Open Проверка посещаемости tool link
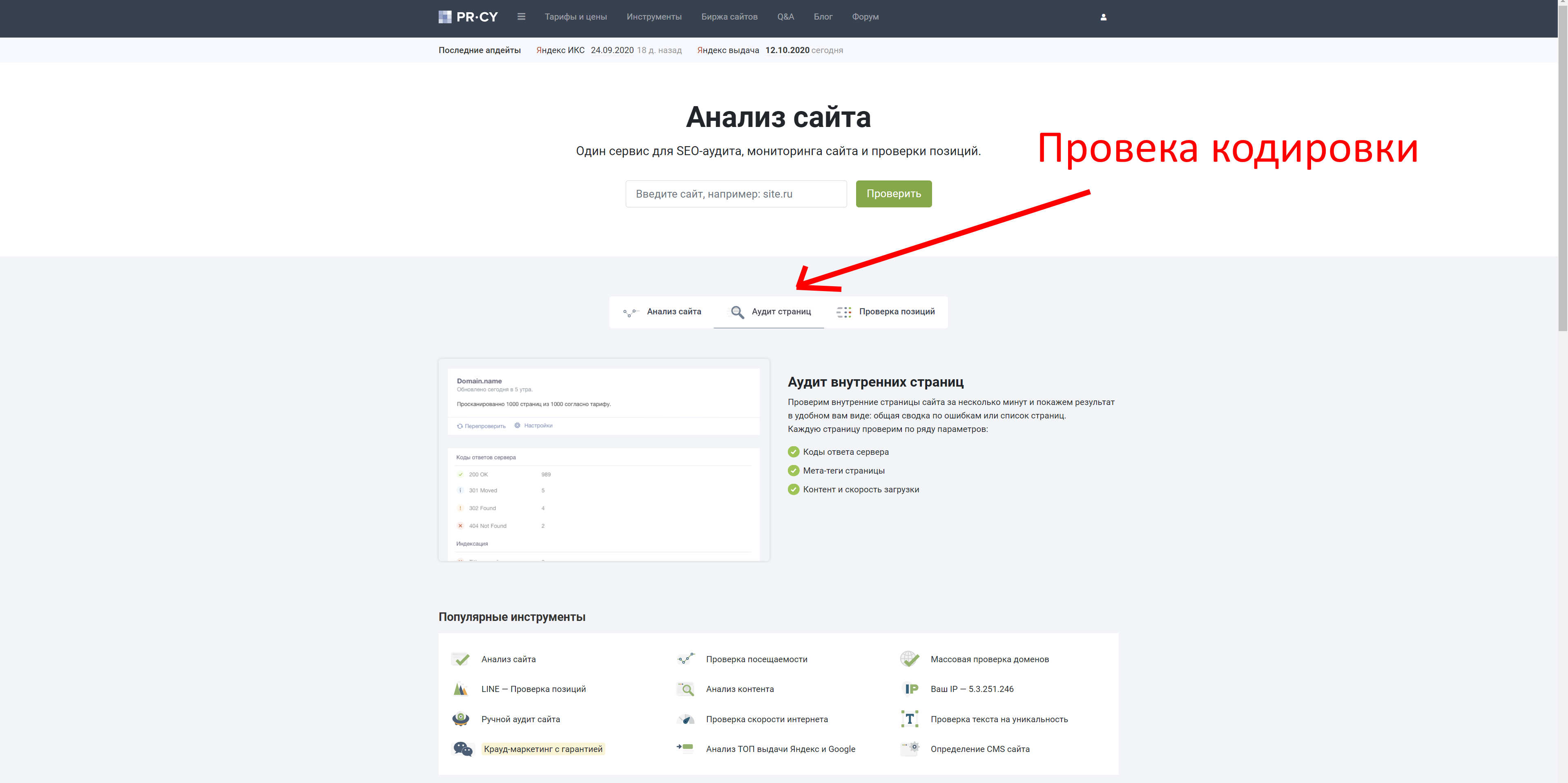The width and height of the screenshot is (1568, 783). click(756, 659)
